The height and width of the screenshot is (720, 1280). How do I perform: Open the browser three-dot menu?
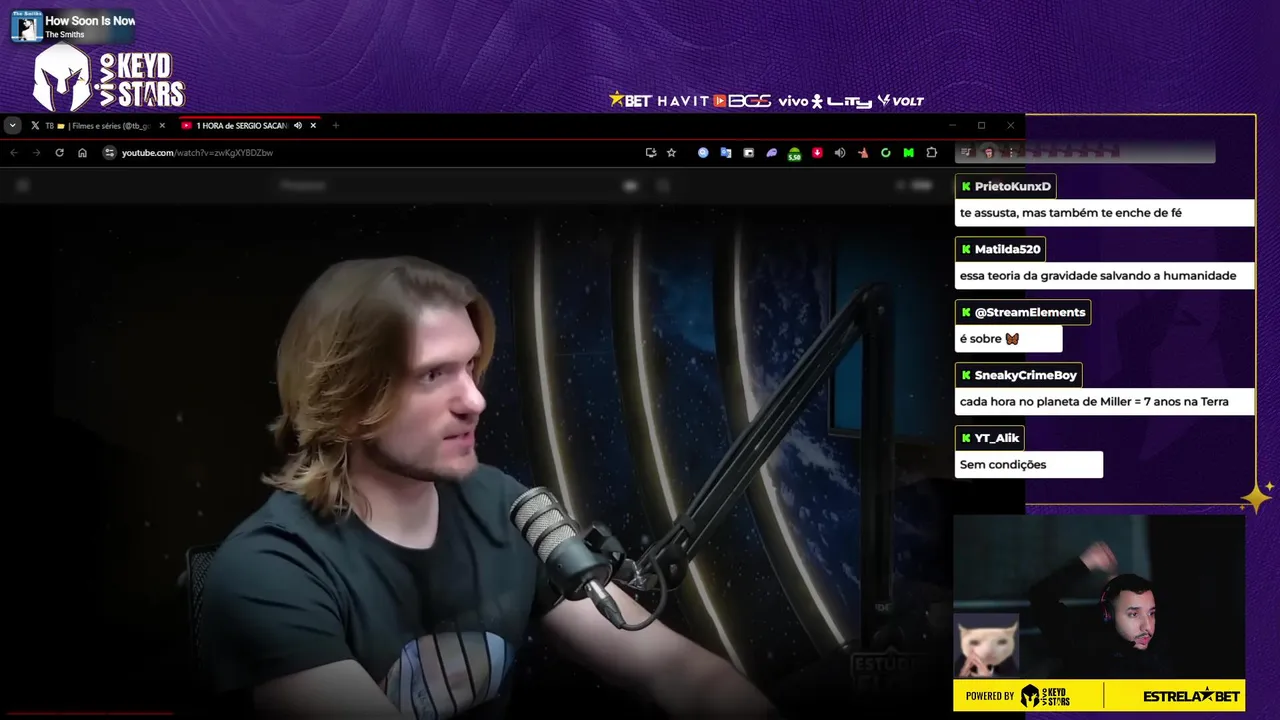pos(1011,152)
